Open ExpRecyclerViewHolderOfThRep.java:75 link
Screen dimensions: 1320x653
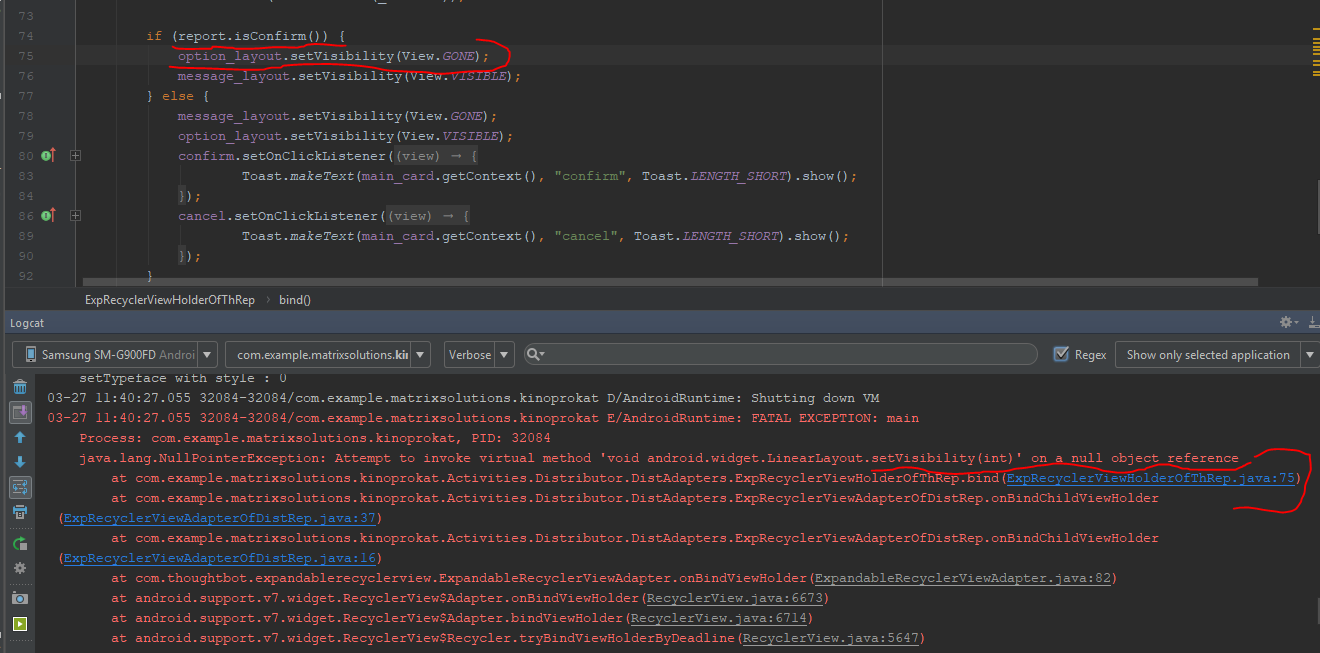click(x=1150, y=478)
